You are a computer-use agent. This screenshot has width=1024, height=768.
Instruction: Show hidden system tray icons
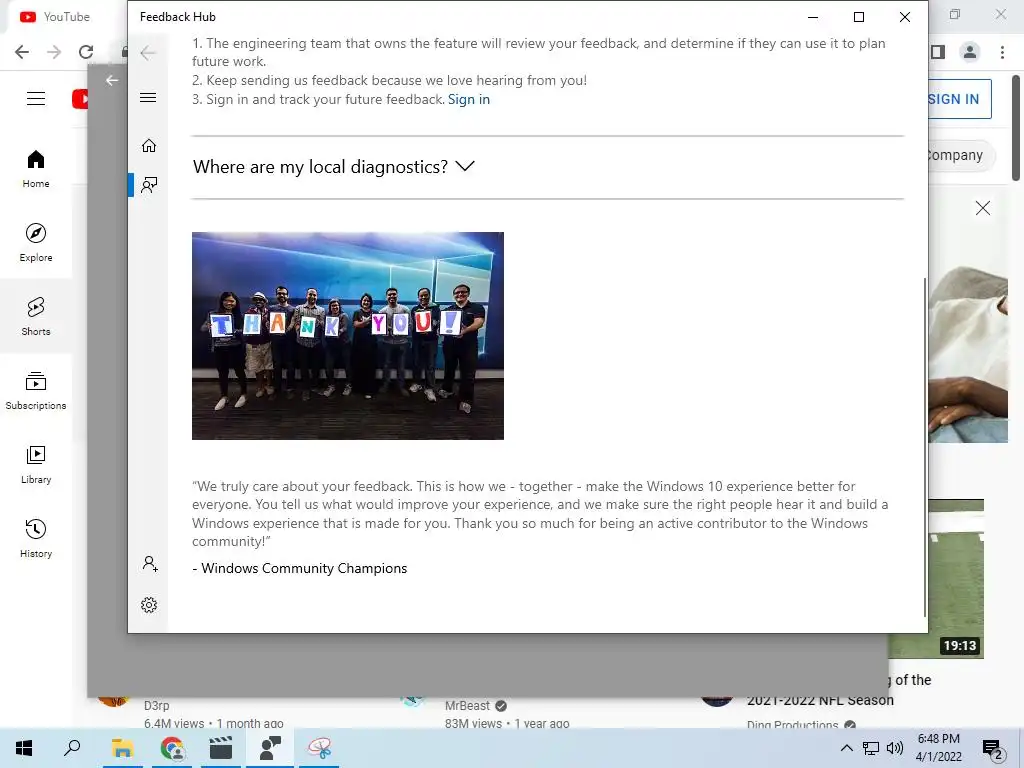click(x=846, y=748)
